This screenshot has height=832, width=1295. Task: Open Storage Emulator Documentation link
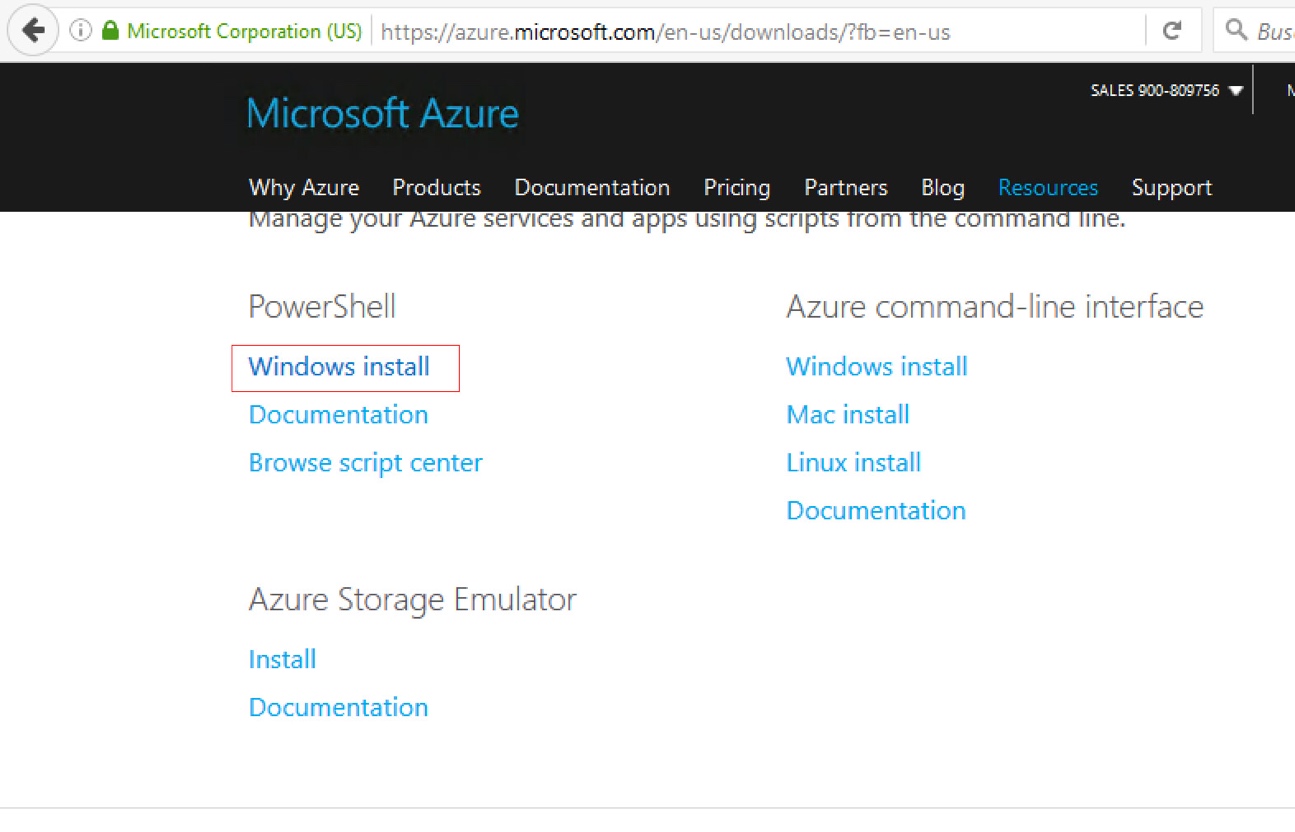click(x=338, y=708)
